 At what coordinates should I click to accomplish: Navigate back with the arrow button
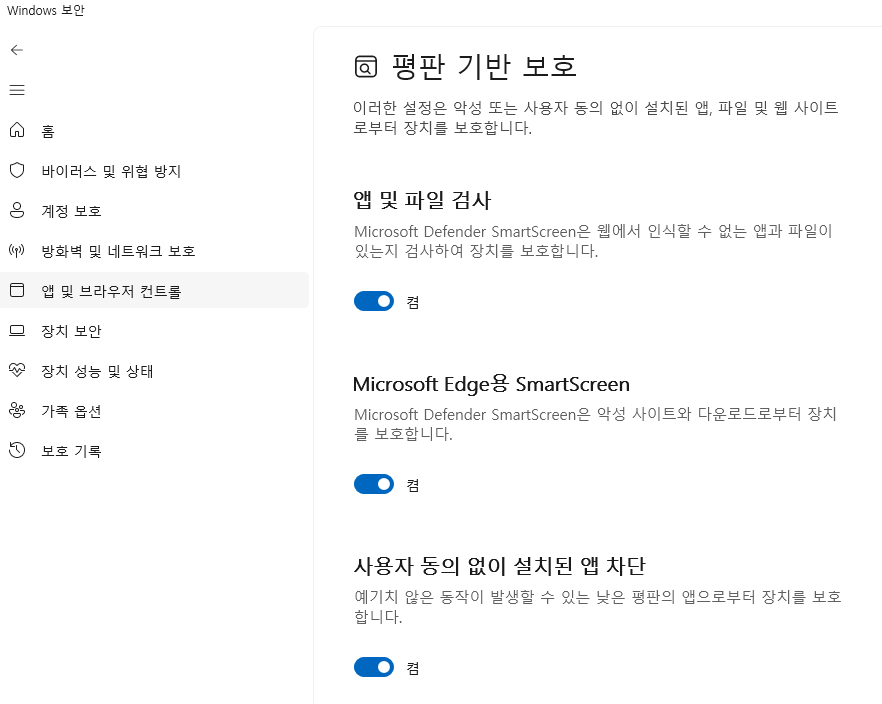[x=16, y=50]
